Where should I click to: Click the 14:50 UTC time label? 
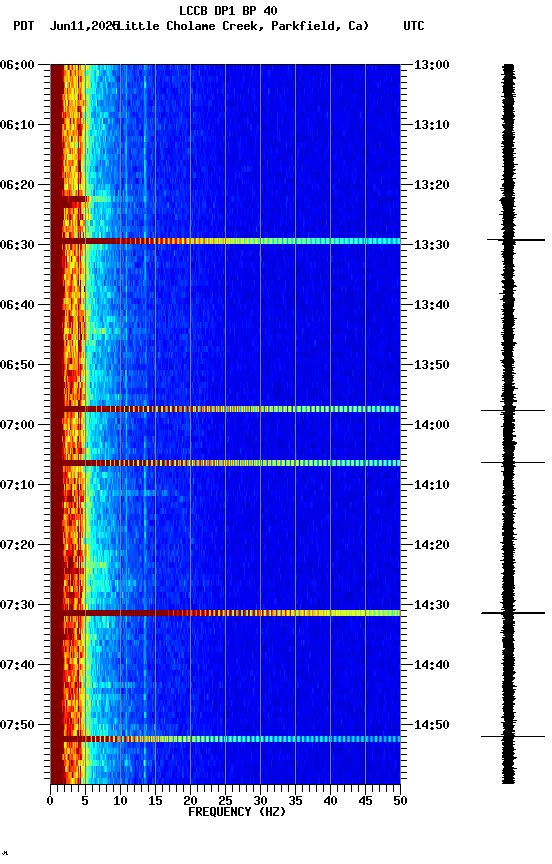(431, 725)
